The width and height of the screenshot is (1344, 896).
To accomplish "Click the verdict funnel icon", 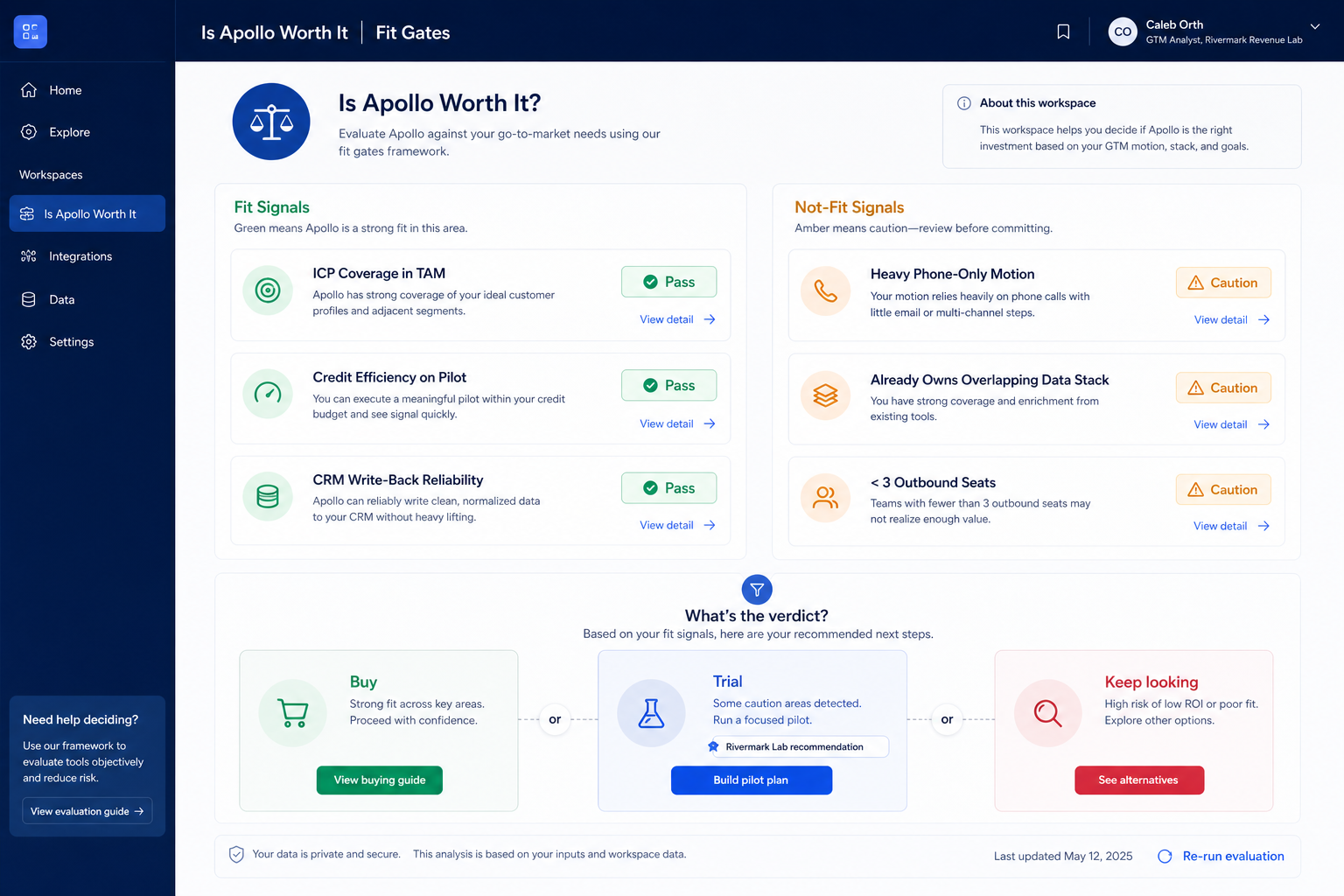I will point(757,590).
